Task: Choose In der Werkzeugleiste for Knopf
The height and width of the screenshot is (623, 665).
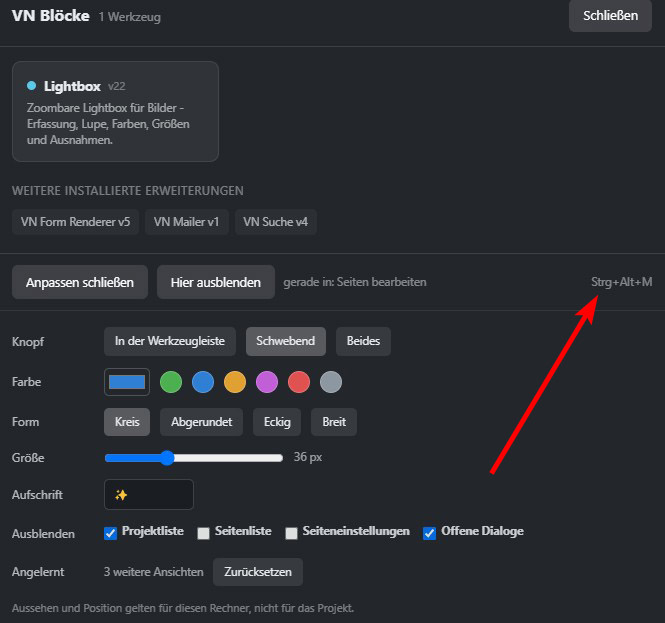Action: (x=170, y=341)
